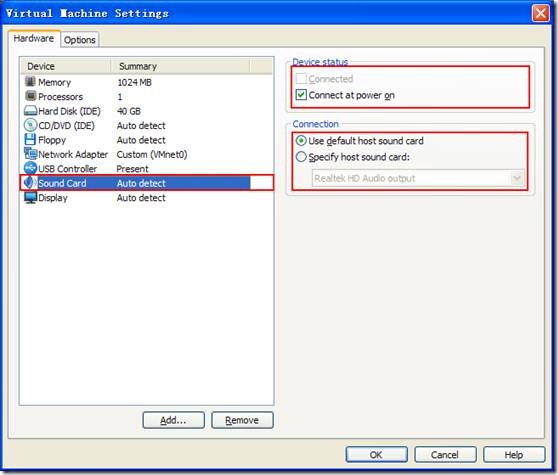558x475 pixels.
Task: Click the 1024 MB summary value
Action: pyautogui.click(x=135, y=82)
